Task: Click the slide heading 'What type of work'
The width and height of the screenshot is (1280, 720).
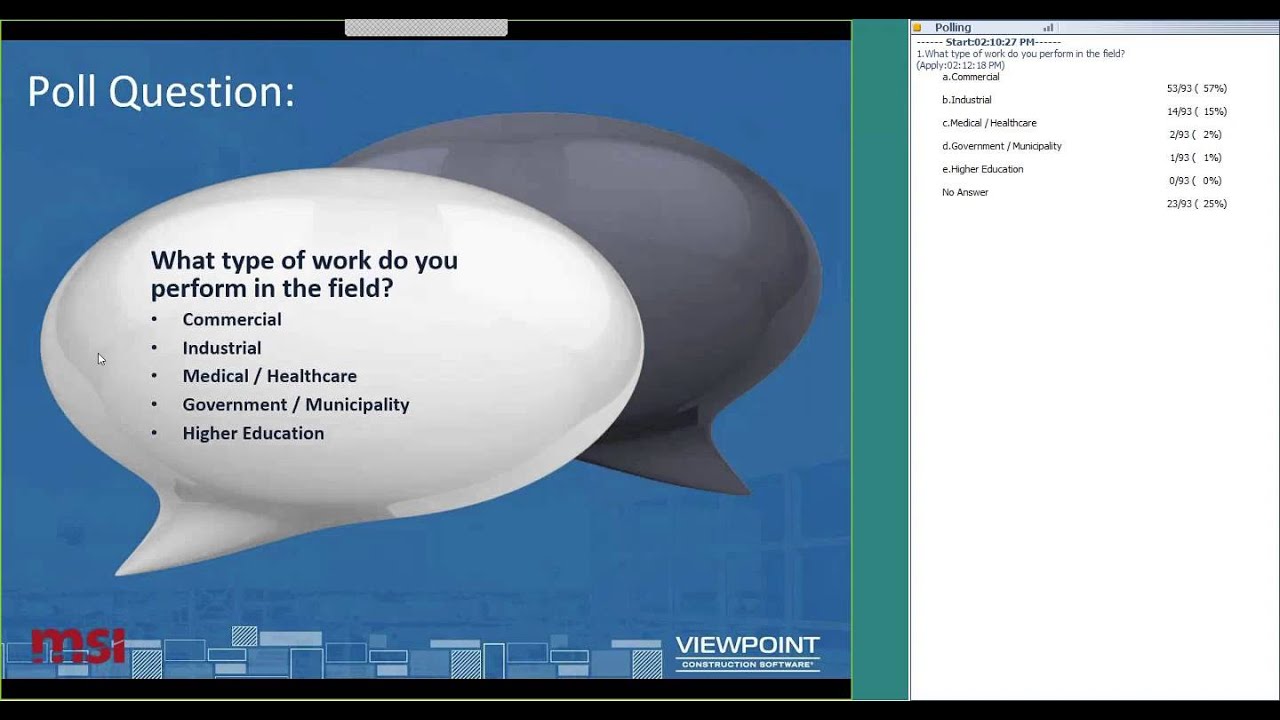Action: [304, 274]
